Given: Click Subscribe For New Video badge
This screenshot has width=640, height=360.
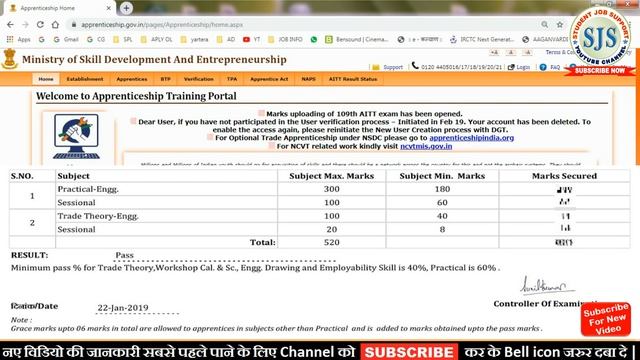Looking at the screenshot, I should [x=606, y=319].
